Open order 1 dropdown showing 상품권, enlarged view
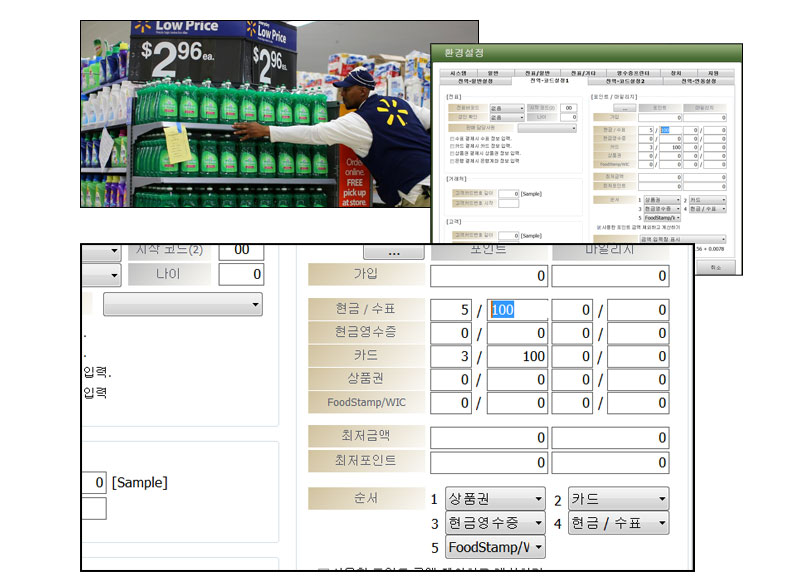The width and height of the screenshot is (800, 585). pyautogui.click(x=495, y=499)
